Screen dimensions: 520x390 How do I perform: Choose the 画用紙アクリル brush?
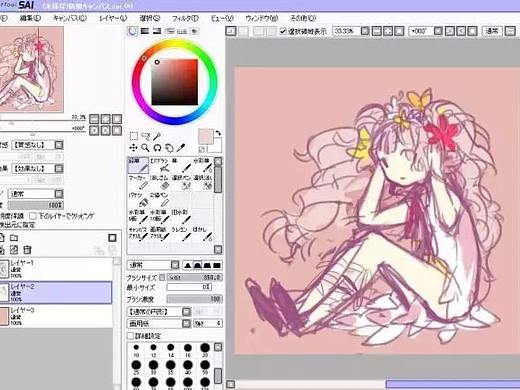(159, 234)
